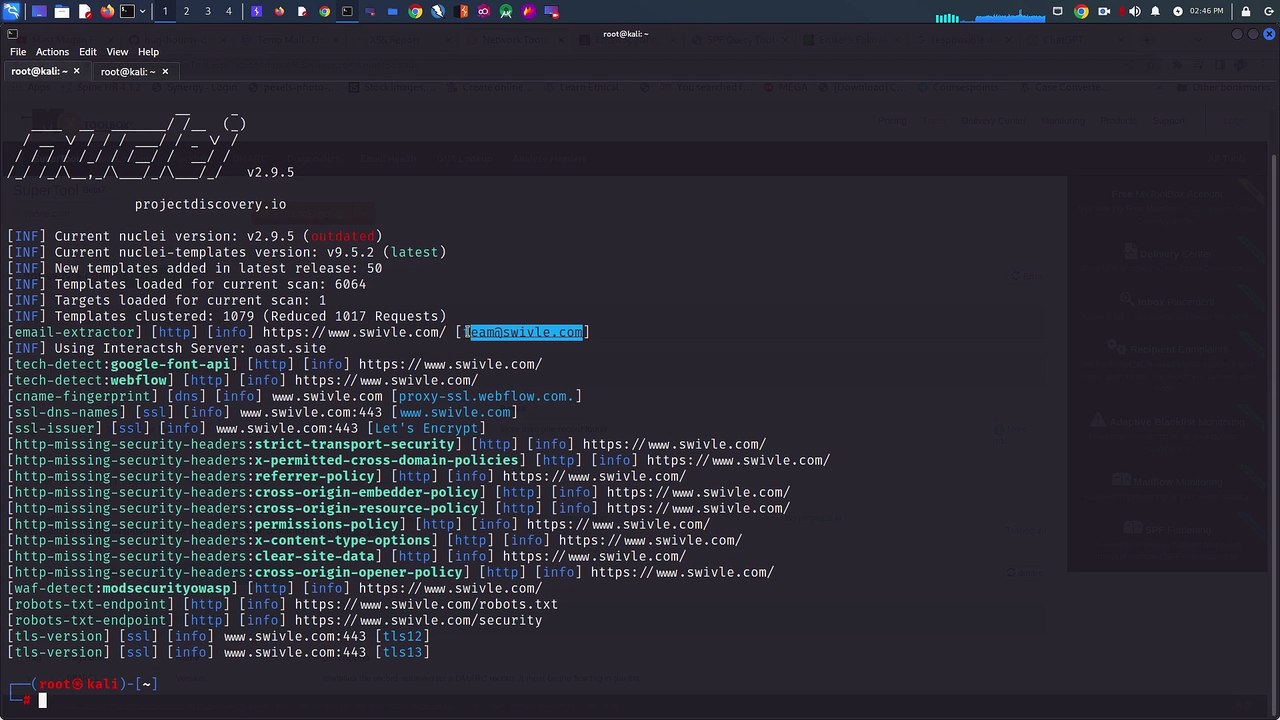Click the 'tls12' version result
The width and height of the screenshot is (1280, 720).
(x=402, y=636)
